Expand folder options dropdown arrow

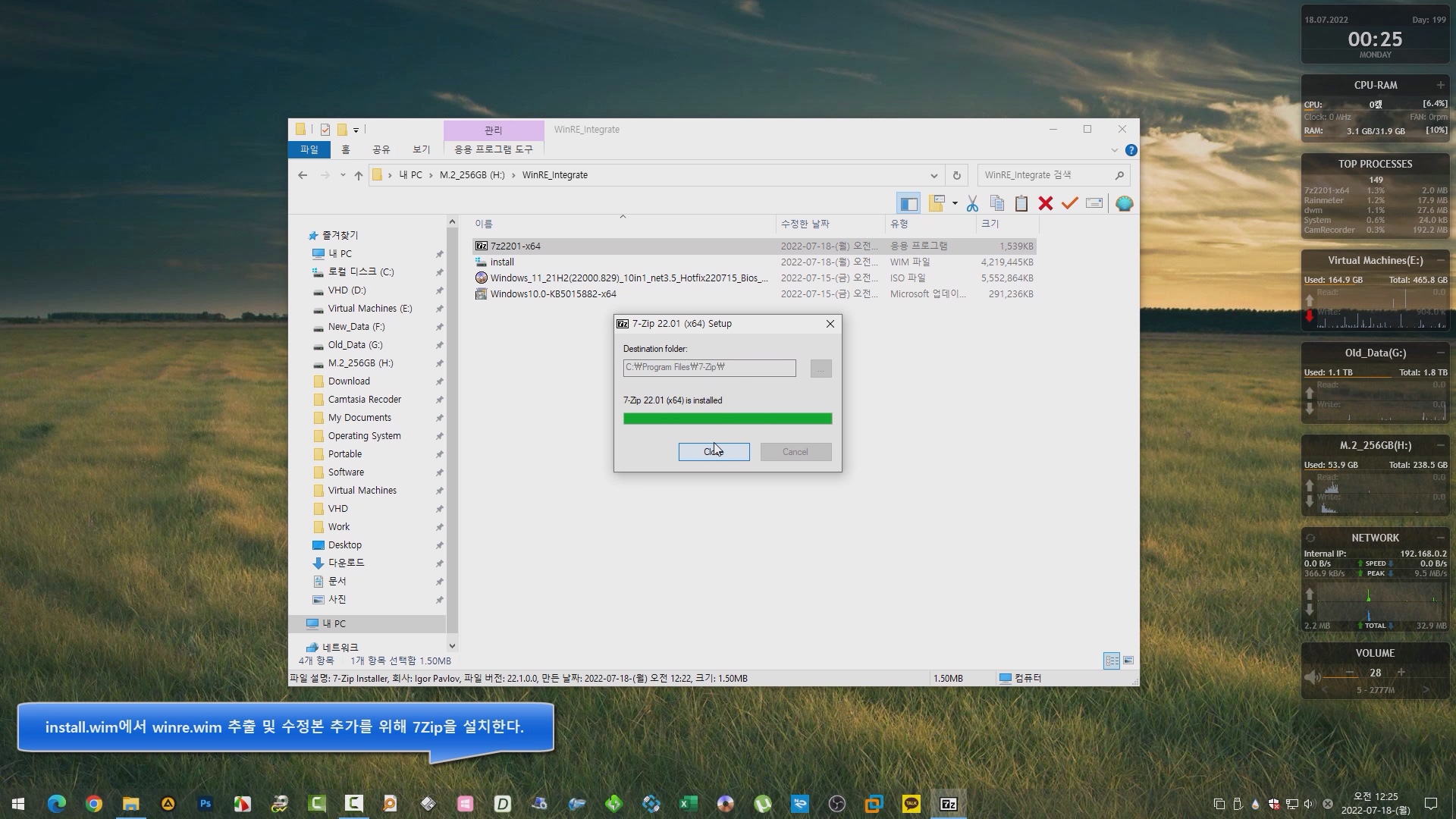[x=955, y=203]
